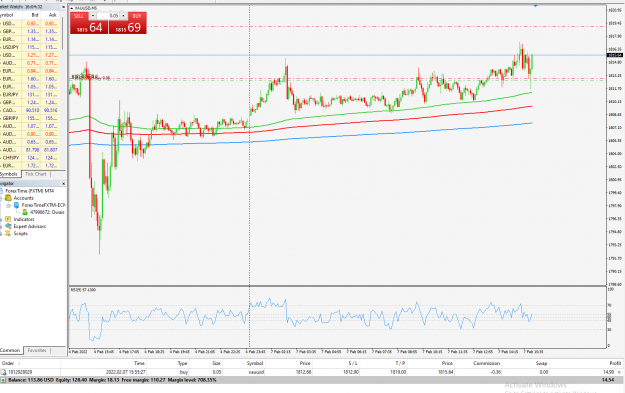This screenshot has height=393, width=625.
Task: Click the arrow icon beside XAUUSD,M5 chart title
Action: (72, 8)
